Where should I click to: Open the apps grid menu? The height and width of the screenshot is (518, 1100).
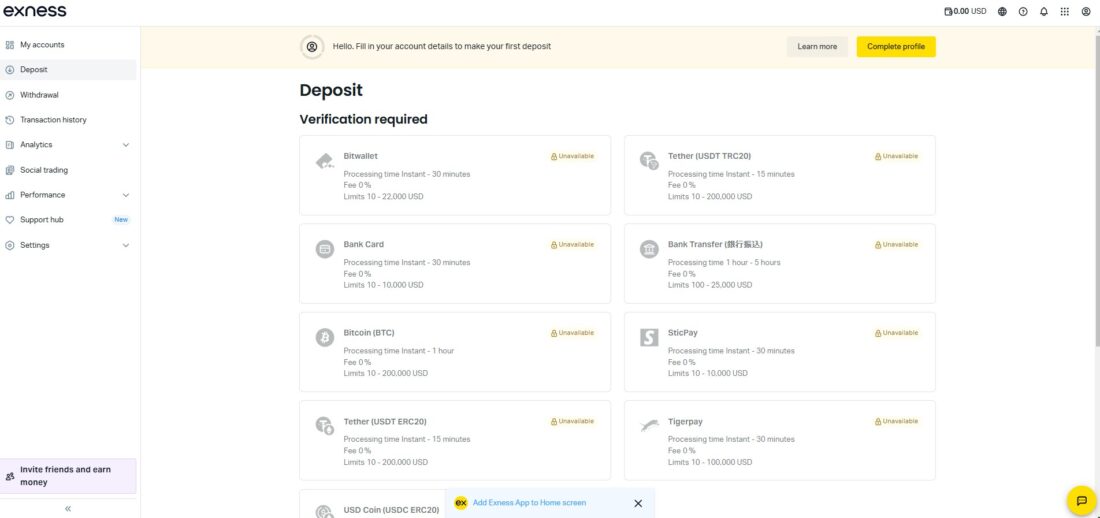click(1065, 12)
